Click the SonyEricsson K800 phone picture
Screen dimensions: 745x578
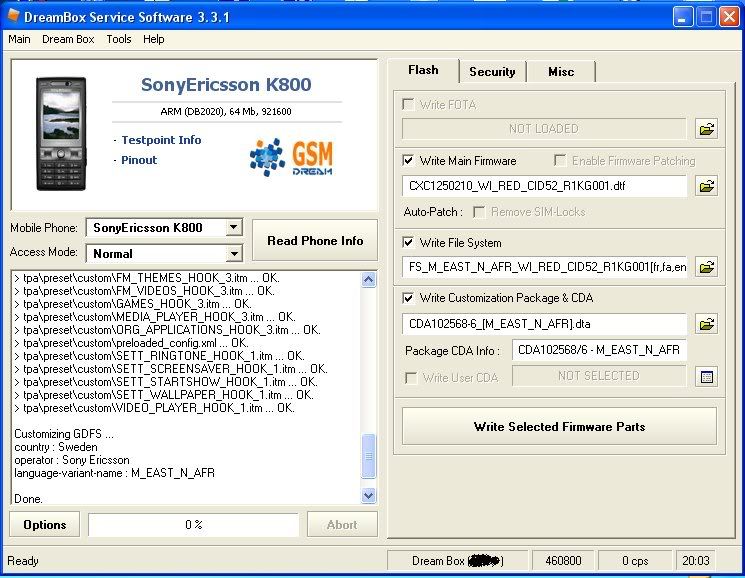pyautogui.click(x=61, y=134)
